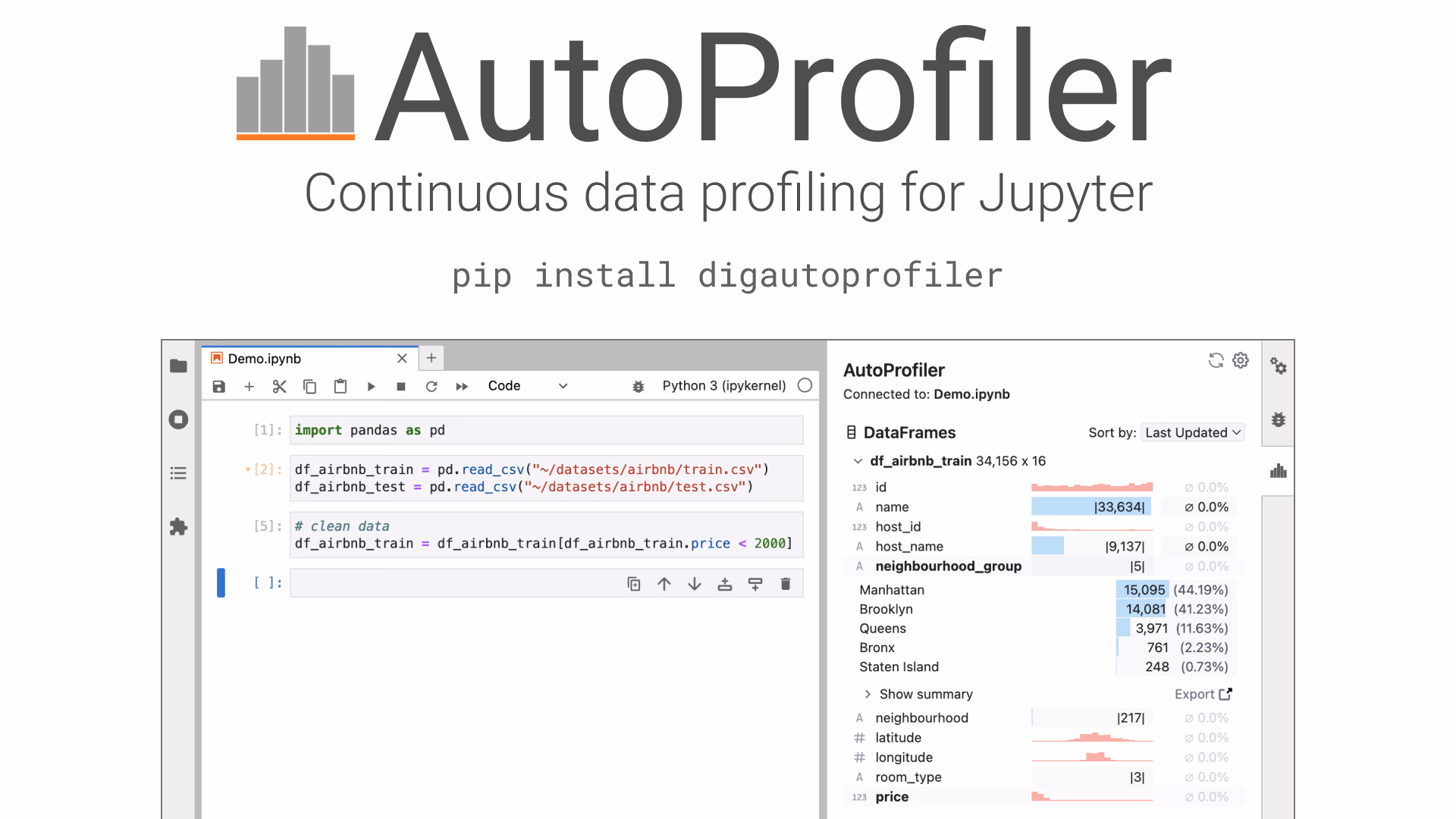1456x819 pixels.
Task: Click the import pandas code cell
Action: 547,430
